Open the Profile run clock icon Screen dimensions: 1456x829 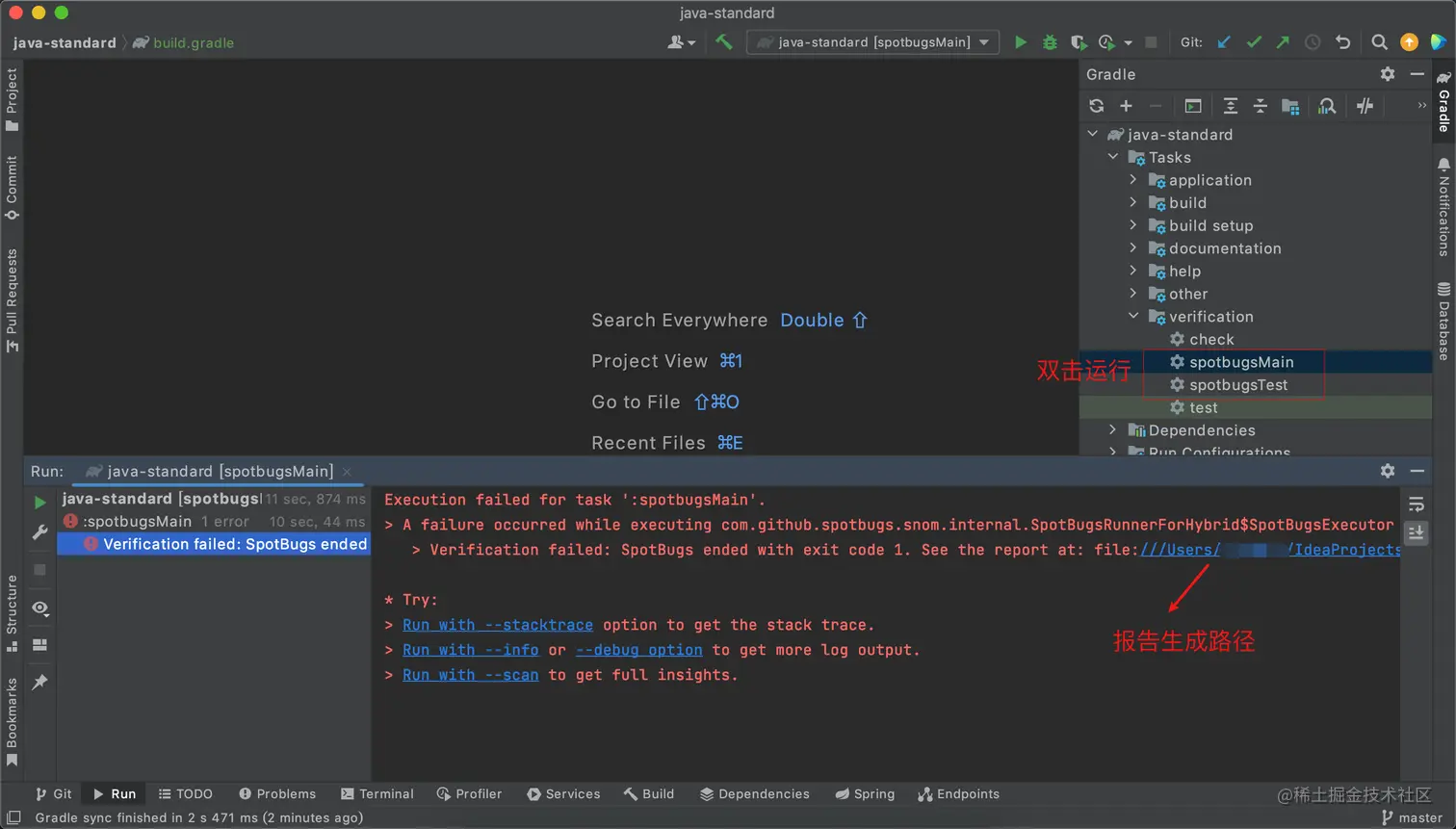(1106, 42)
